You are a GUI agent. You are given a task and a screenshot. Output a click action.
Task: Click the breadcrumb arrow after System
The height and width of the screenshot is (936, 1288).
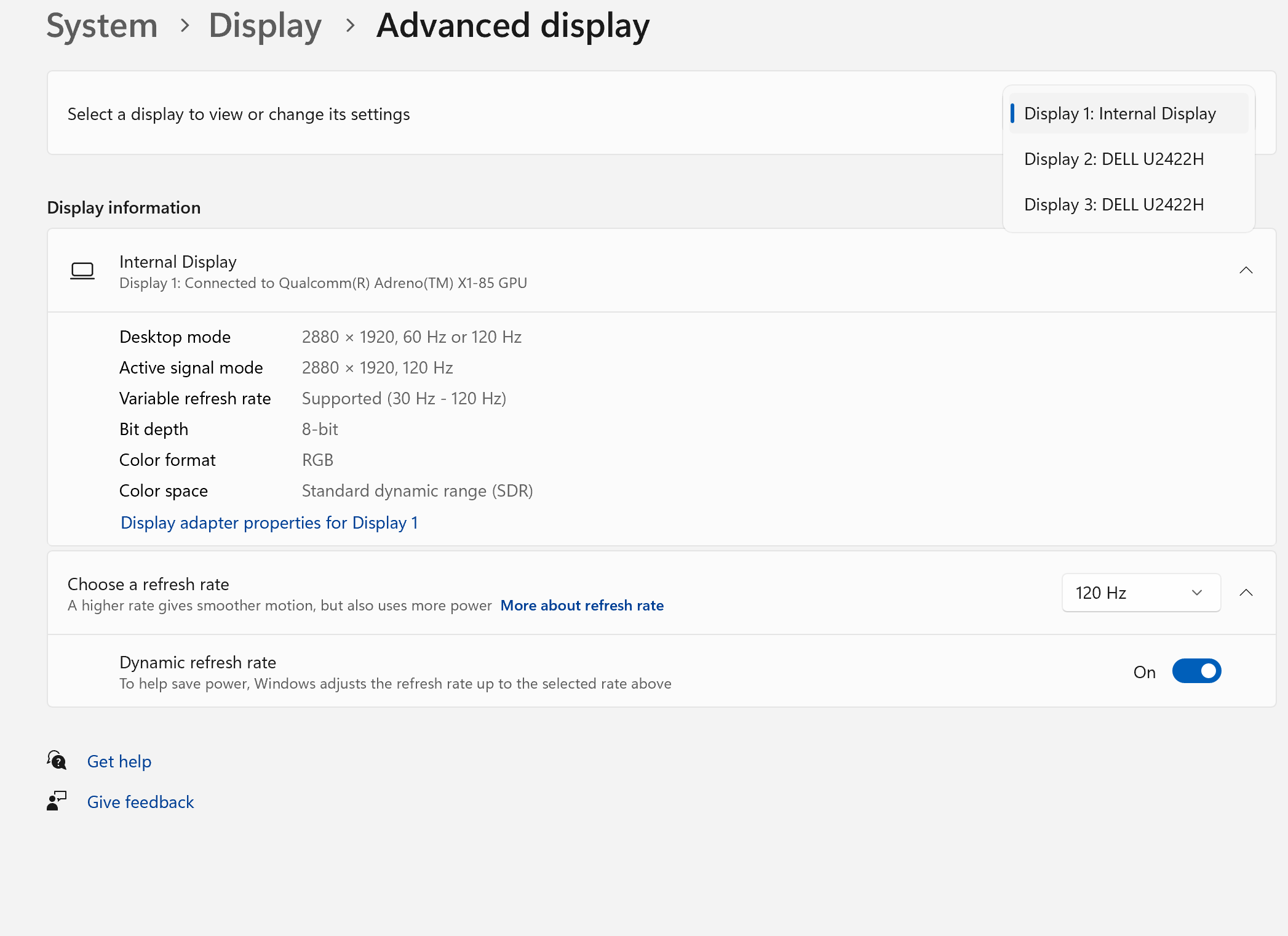pos(185,26)
